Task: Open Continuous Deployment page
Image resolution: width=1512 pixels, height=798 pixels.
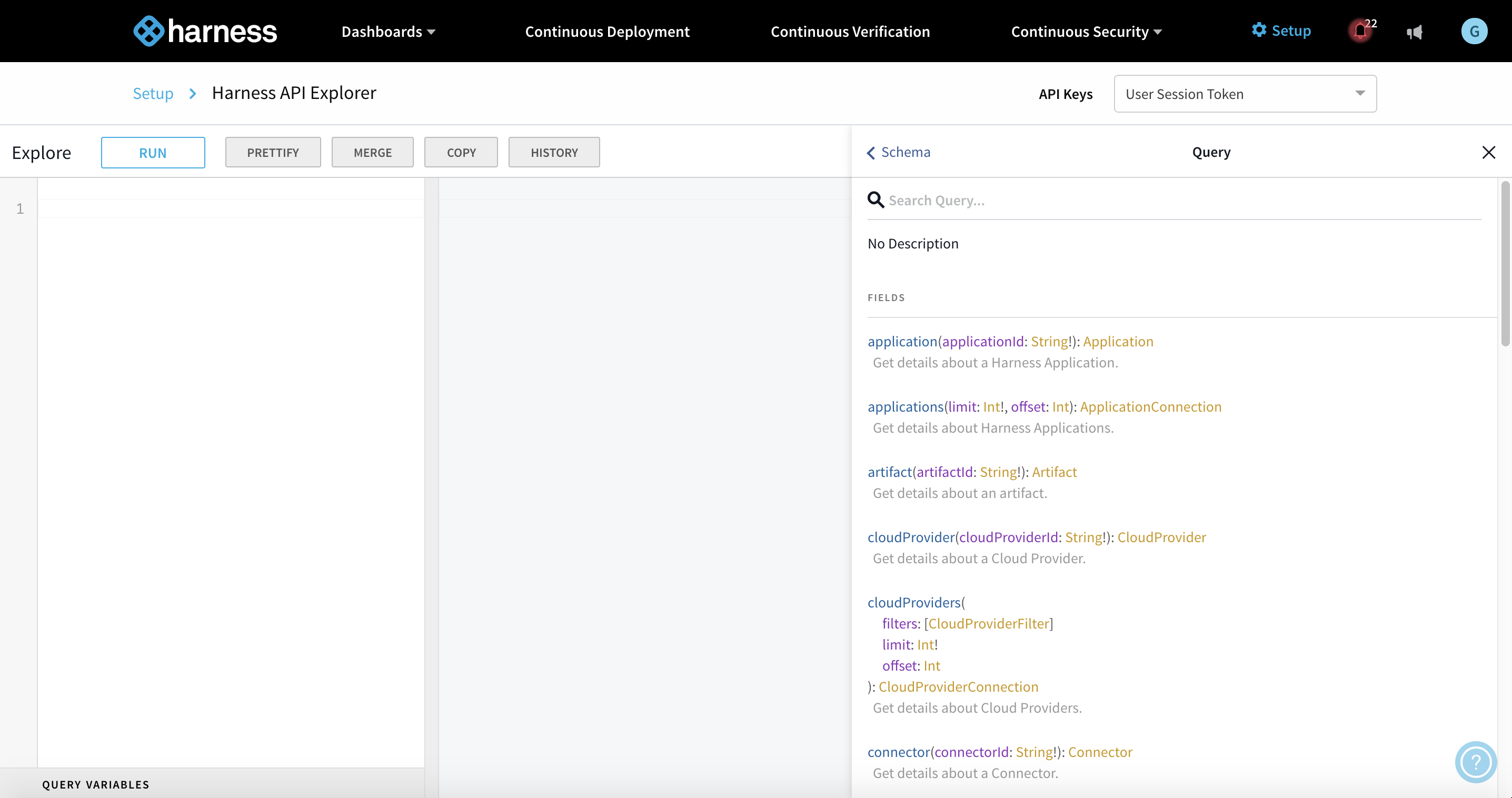Action: (x=607, y=32)
